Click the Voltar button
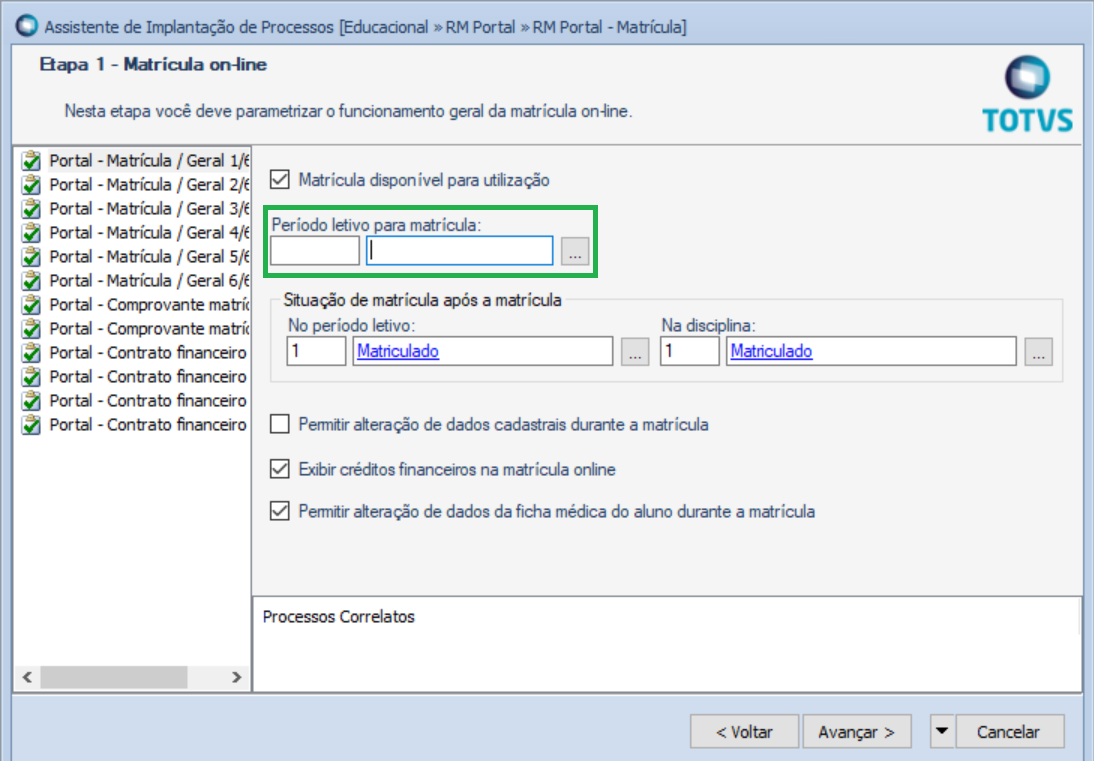The width and height of the screenshot is (1094, 761). pos(744,732)
